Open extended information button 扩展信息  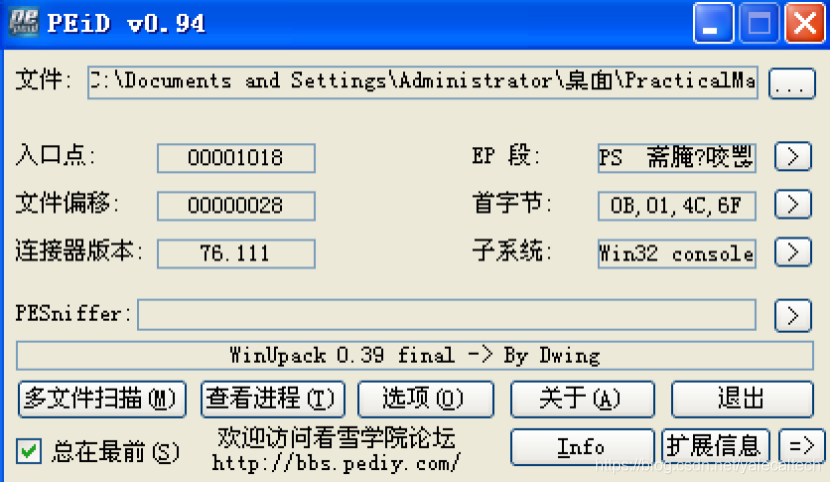tap(715, 446)
